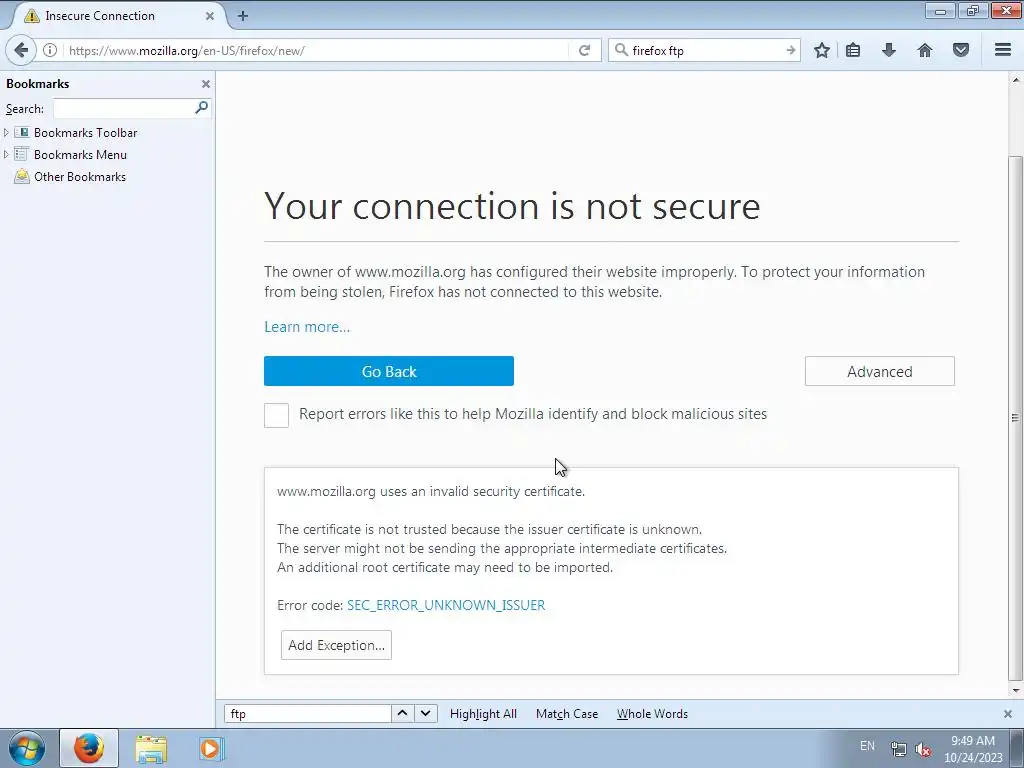The image size is (1024, 768).
Task: Open the Downloads arrow icon
Action: 889,50
